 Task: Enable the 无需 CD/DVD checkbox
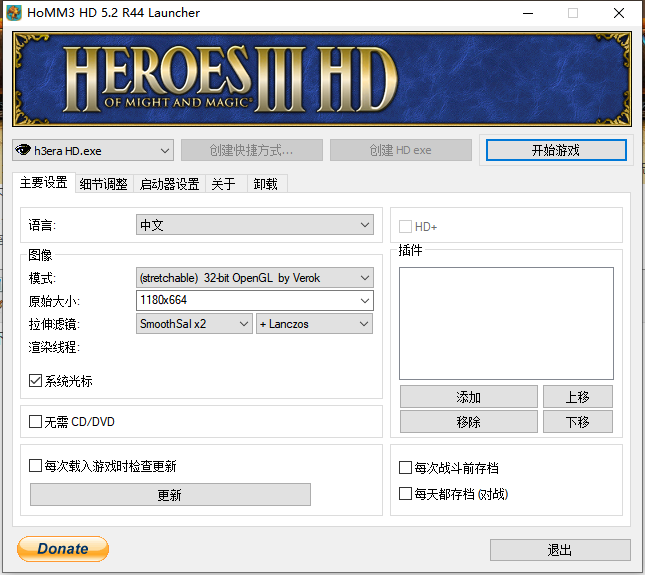click(x=35, y=422)
